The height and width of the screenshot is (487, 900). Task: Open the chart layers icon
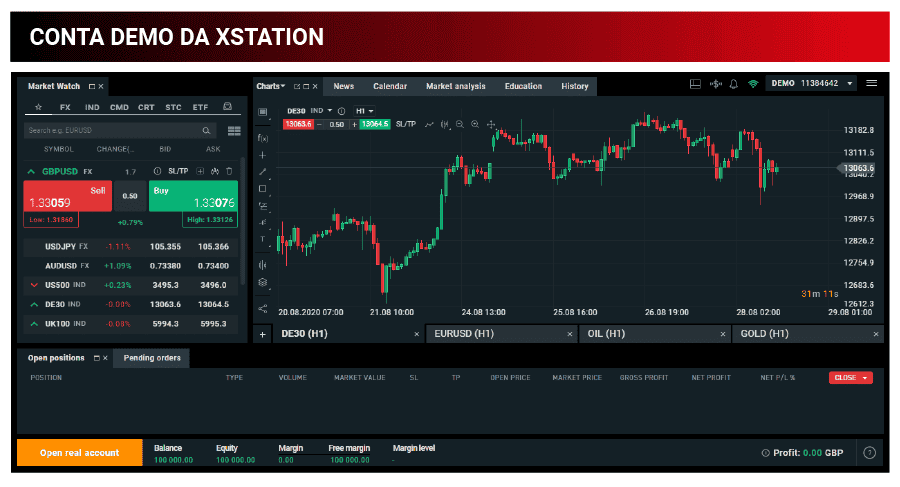(263, 282)
